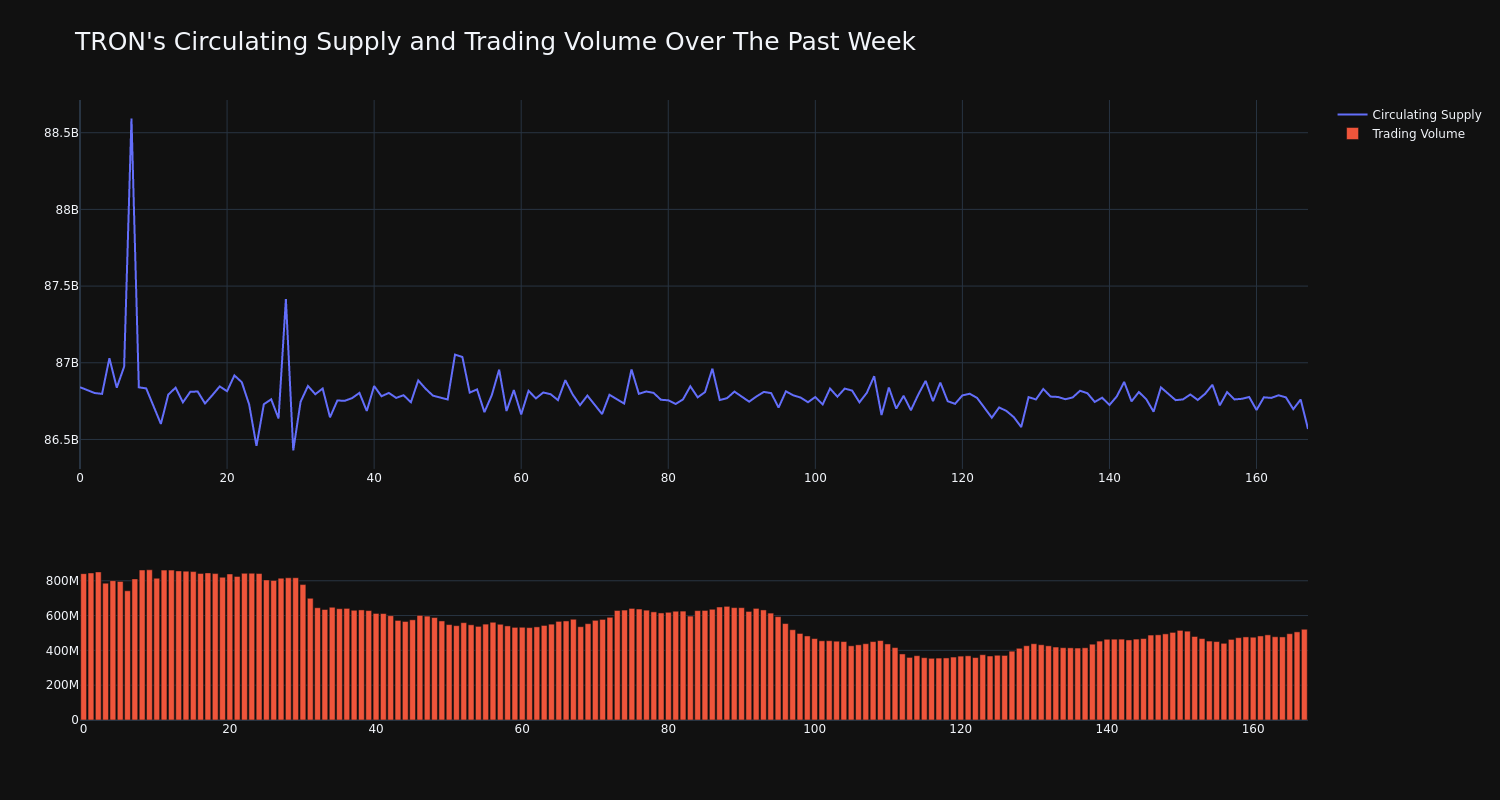Click x-axis label 140 under volume chart
Viewport: 1500px width, 800px height.
(x=1107, y=729)
